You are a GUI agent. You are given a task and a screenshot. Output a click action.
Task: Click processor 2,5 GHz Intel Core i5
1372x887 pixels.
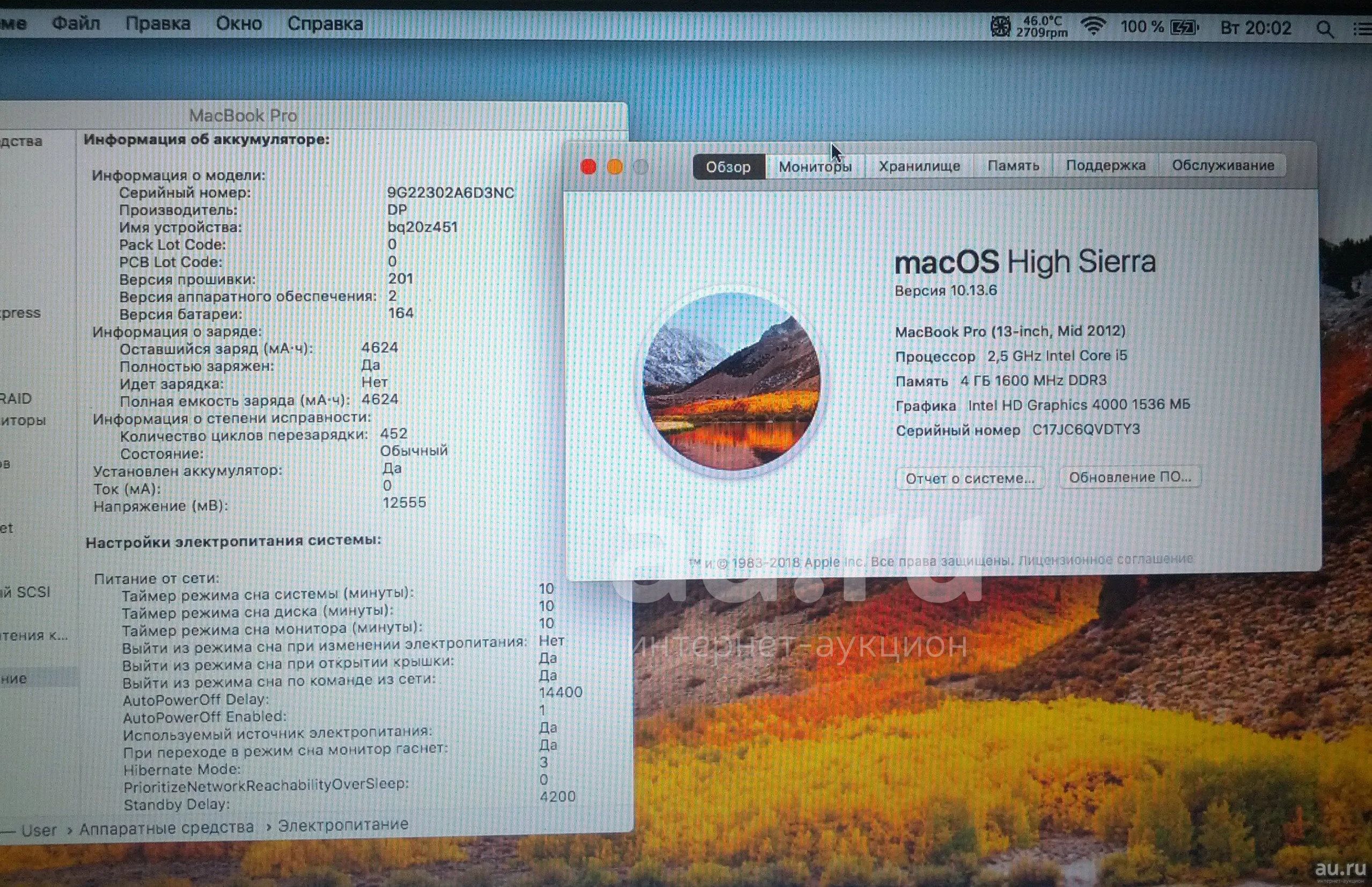click(1058, 356)
